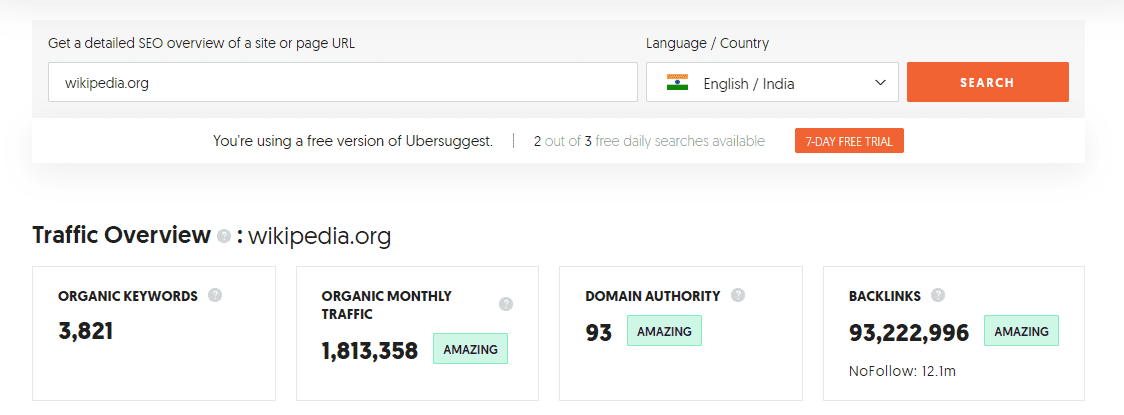Select the AMAZING badge in Backlinks card
The image size is (1124, 415).
[1021, 331]
